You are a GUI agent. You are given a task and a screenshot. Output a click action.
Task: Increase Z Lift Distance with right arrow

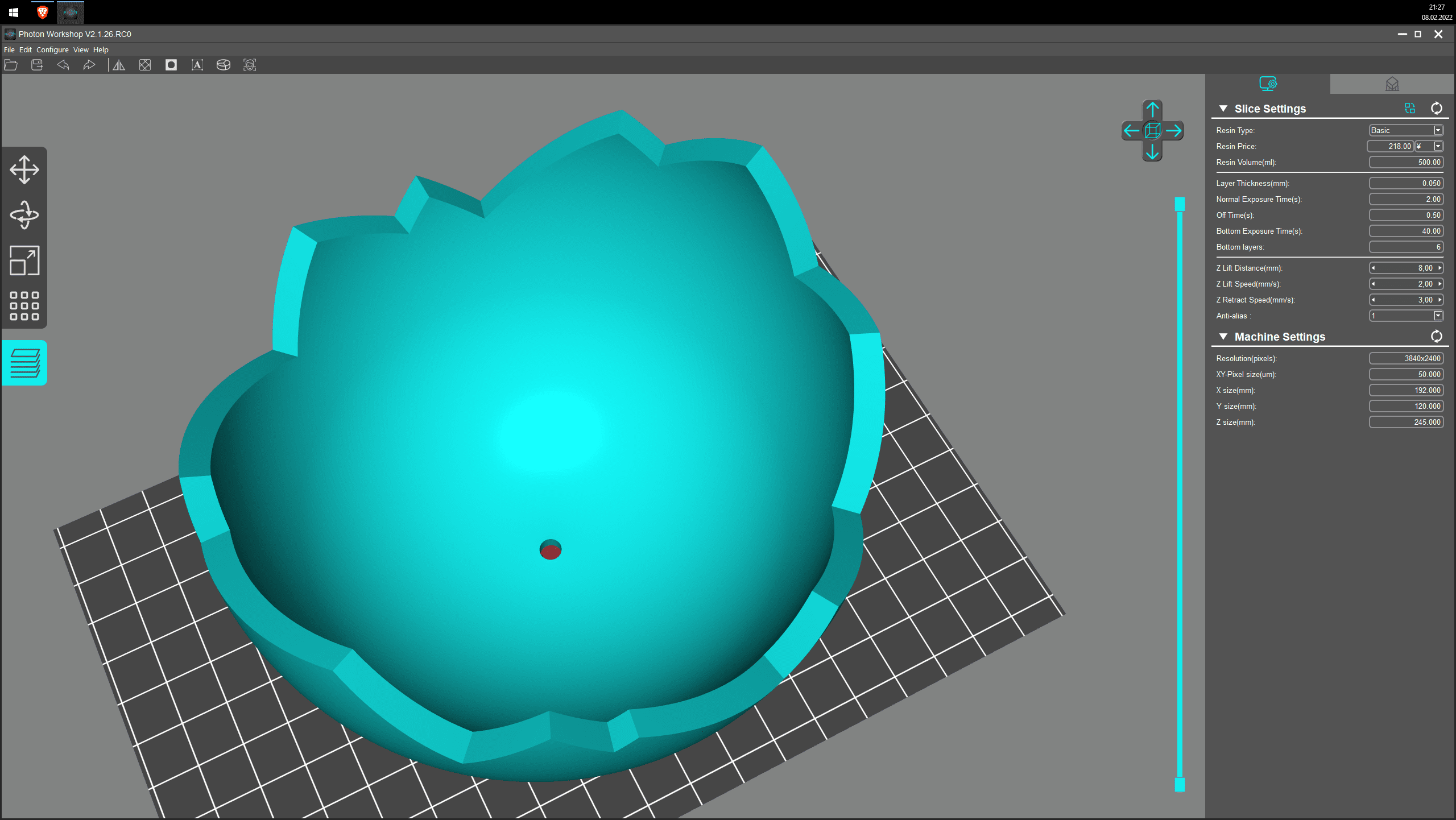[x=1440, y=268]
